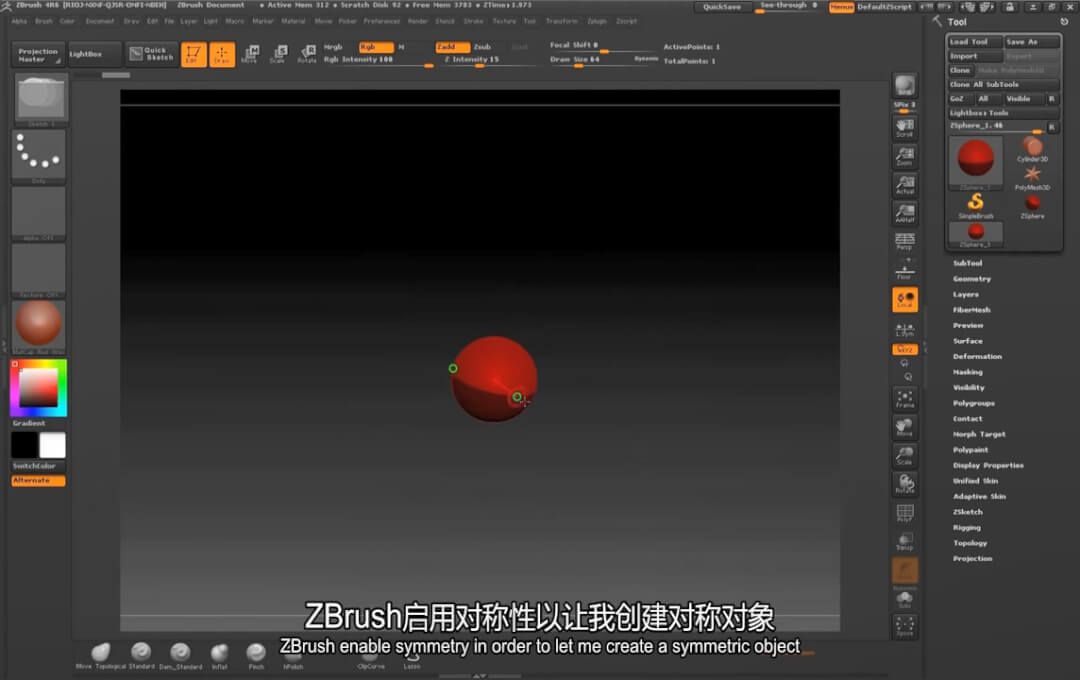Select the Rotate tool in top shelf
The width and height of the screenshot is (1080, 680).
point(307,54)
